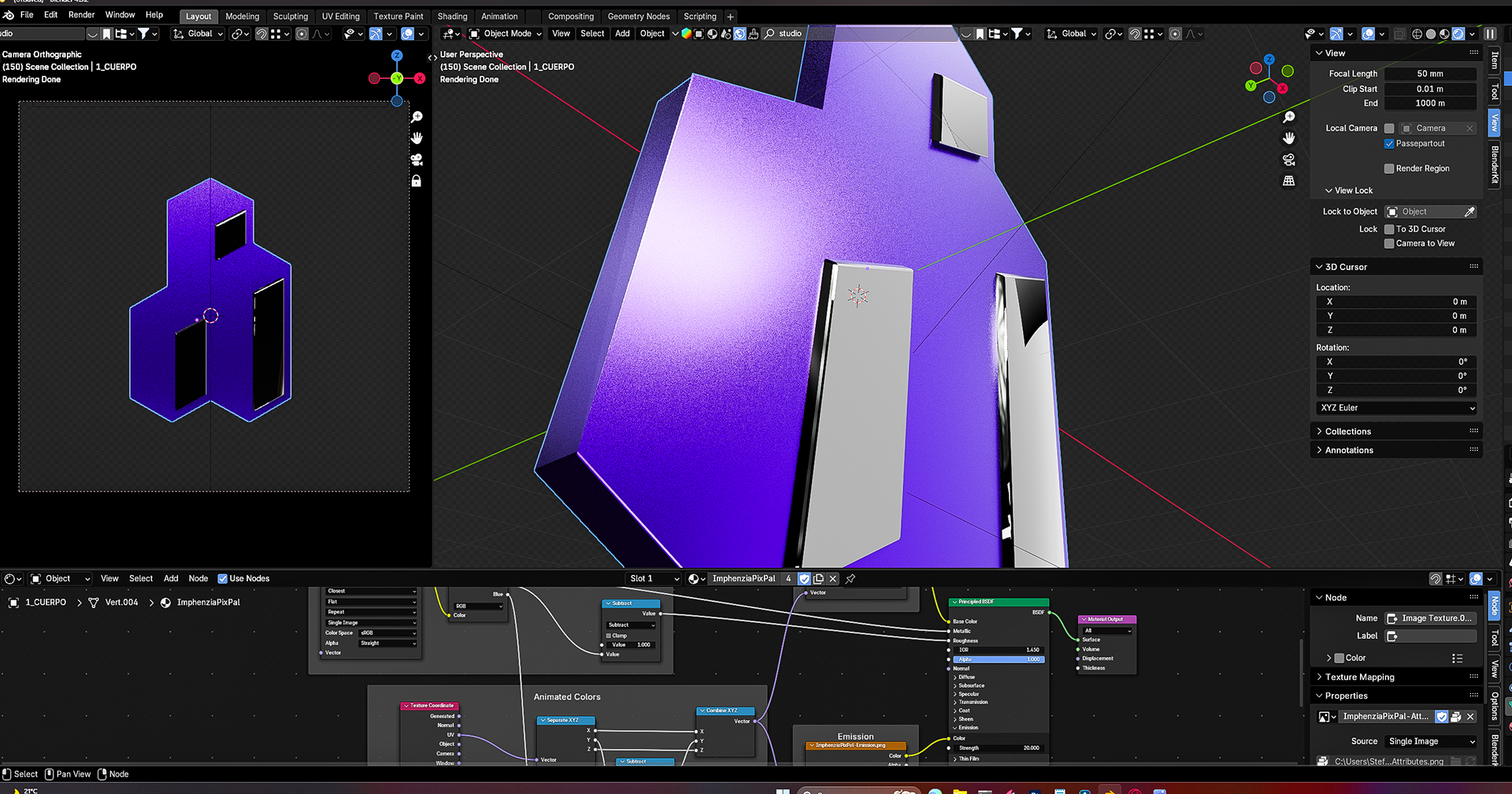
Task: Open the material browse sphere icon dropdown
Action: [697, 579]
